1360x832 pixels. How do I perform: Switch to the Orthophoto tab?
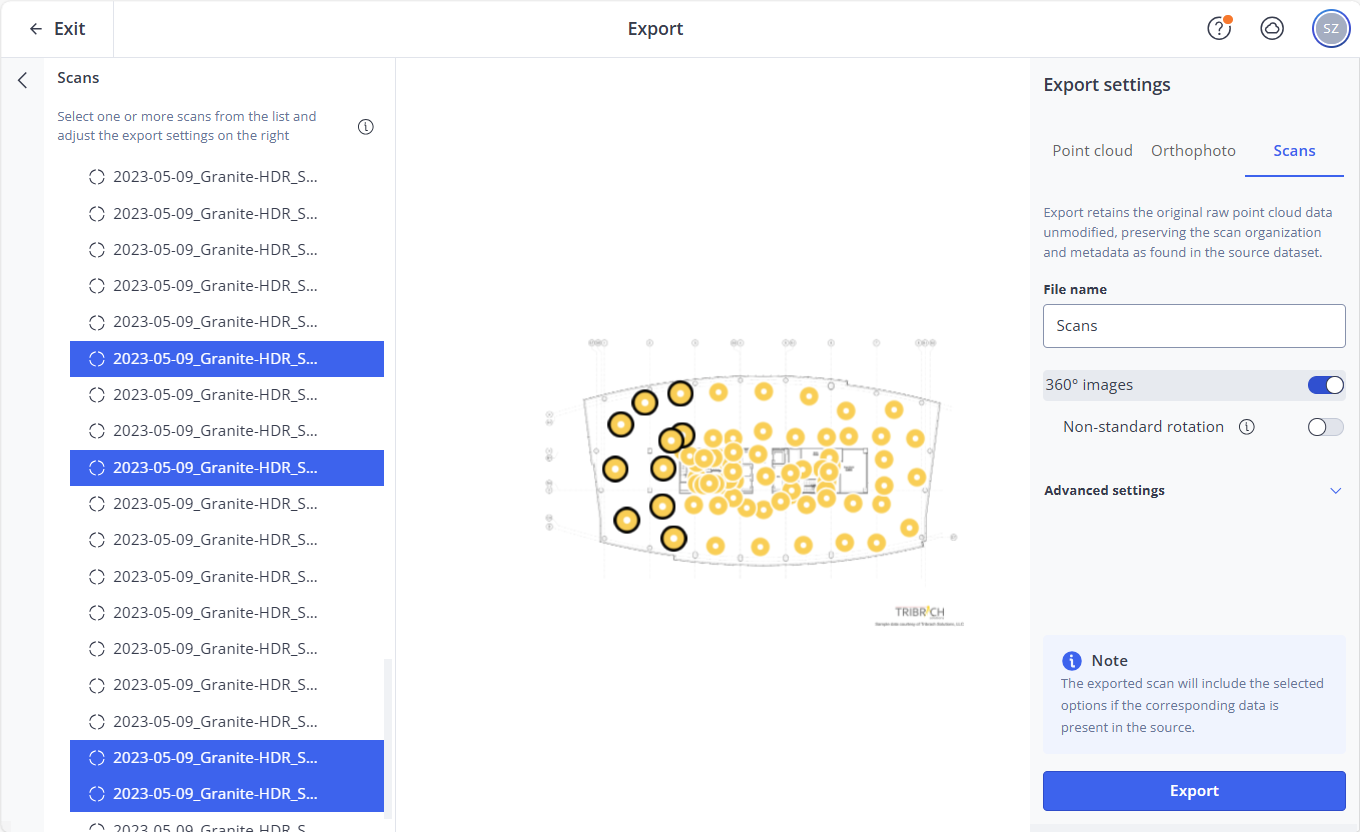click(1193, 151)
